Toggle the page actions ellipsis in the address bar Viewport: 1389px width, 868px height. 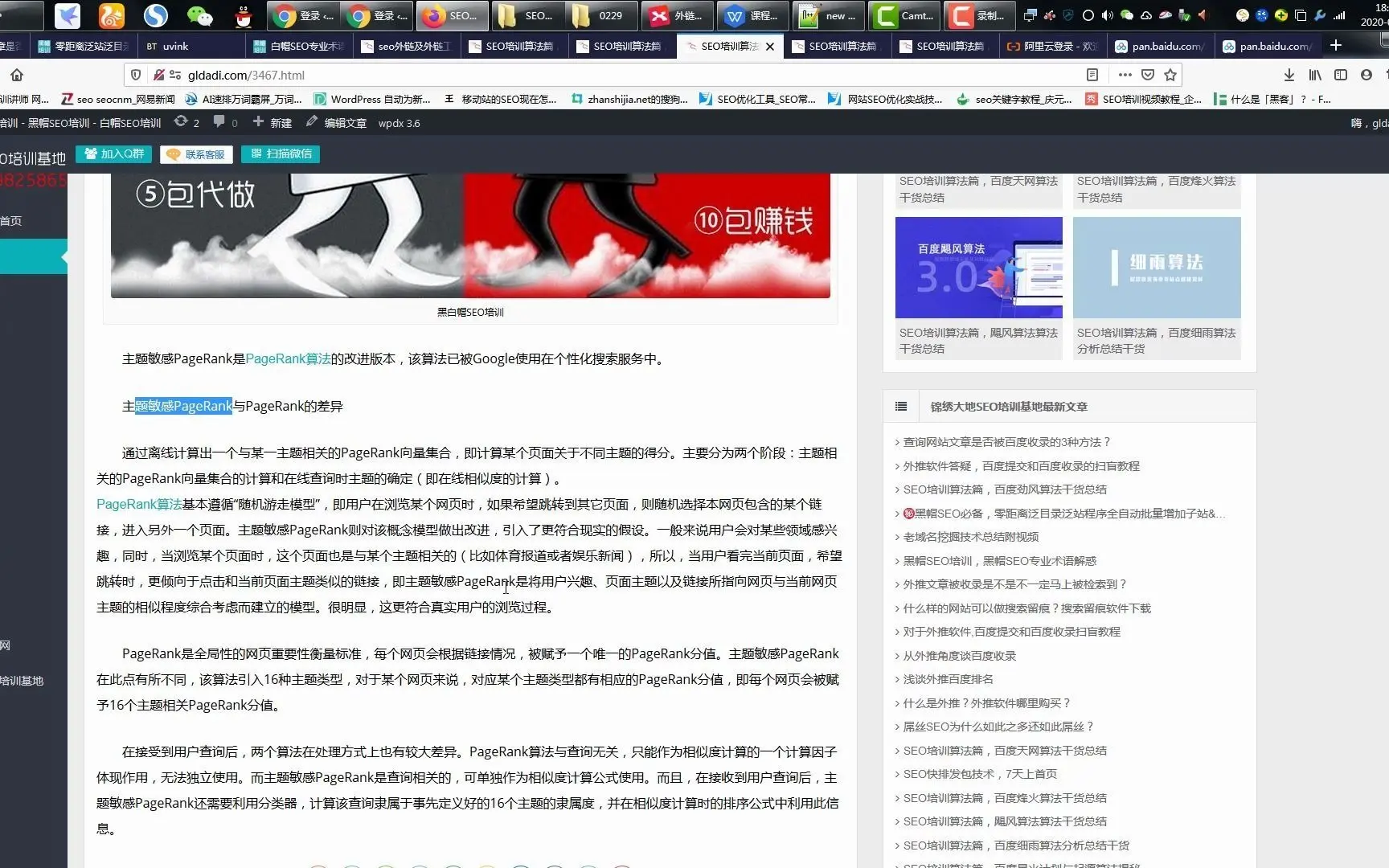[1125, 75]
